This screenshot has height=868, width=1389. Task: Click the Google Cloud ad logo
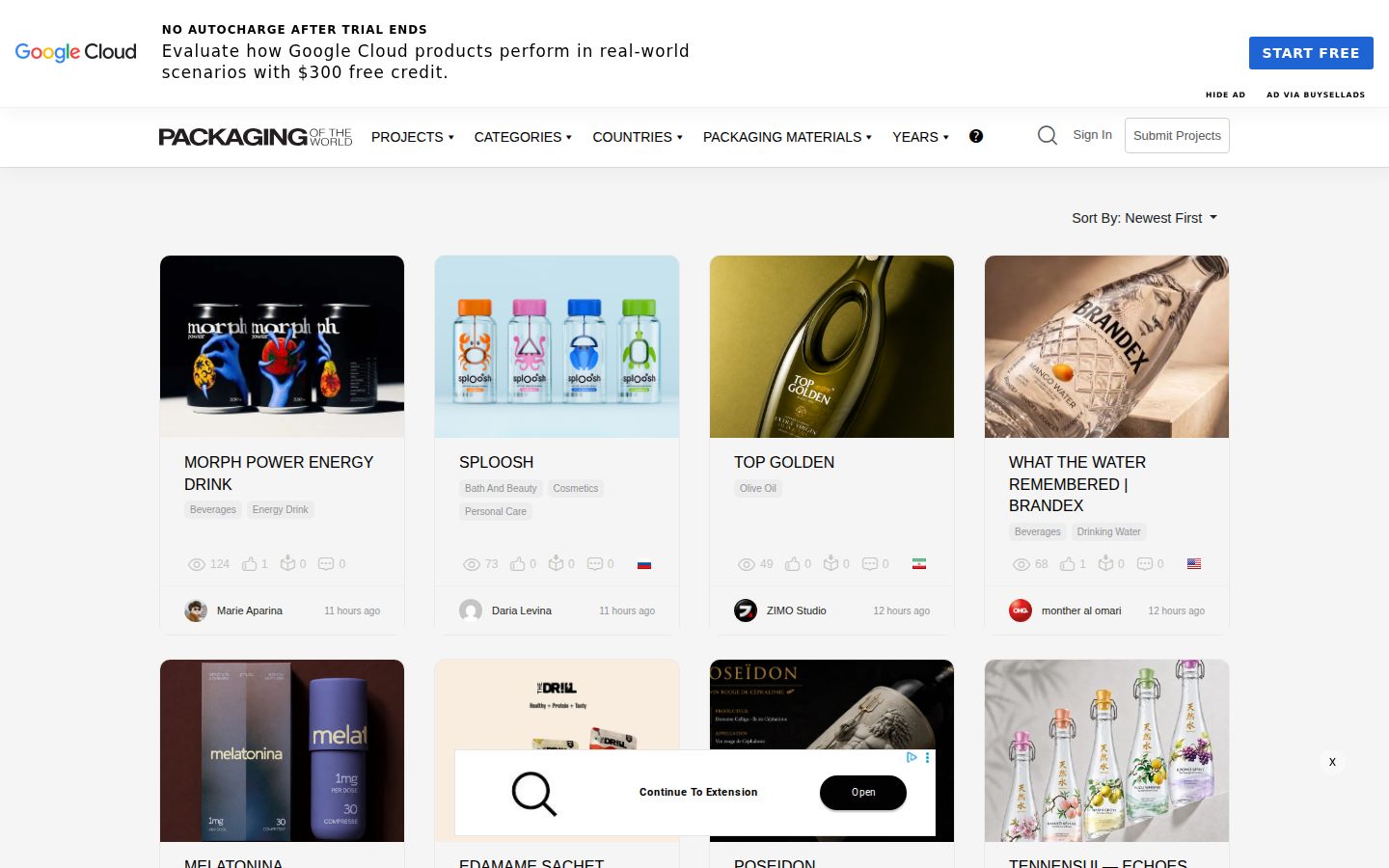point(76,52)
